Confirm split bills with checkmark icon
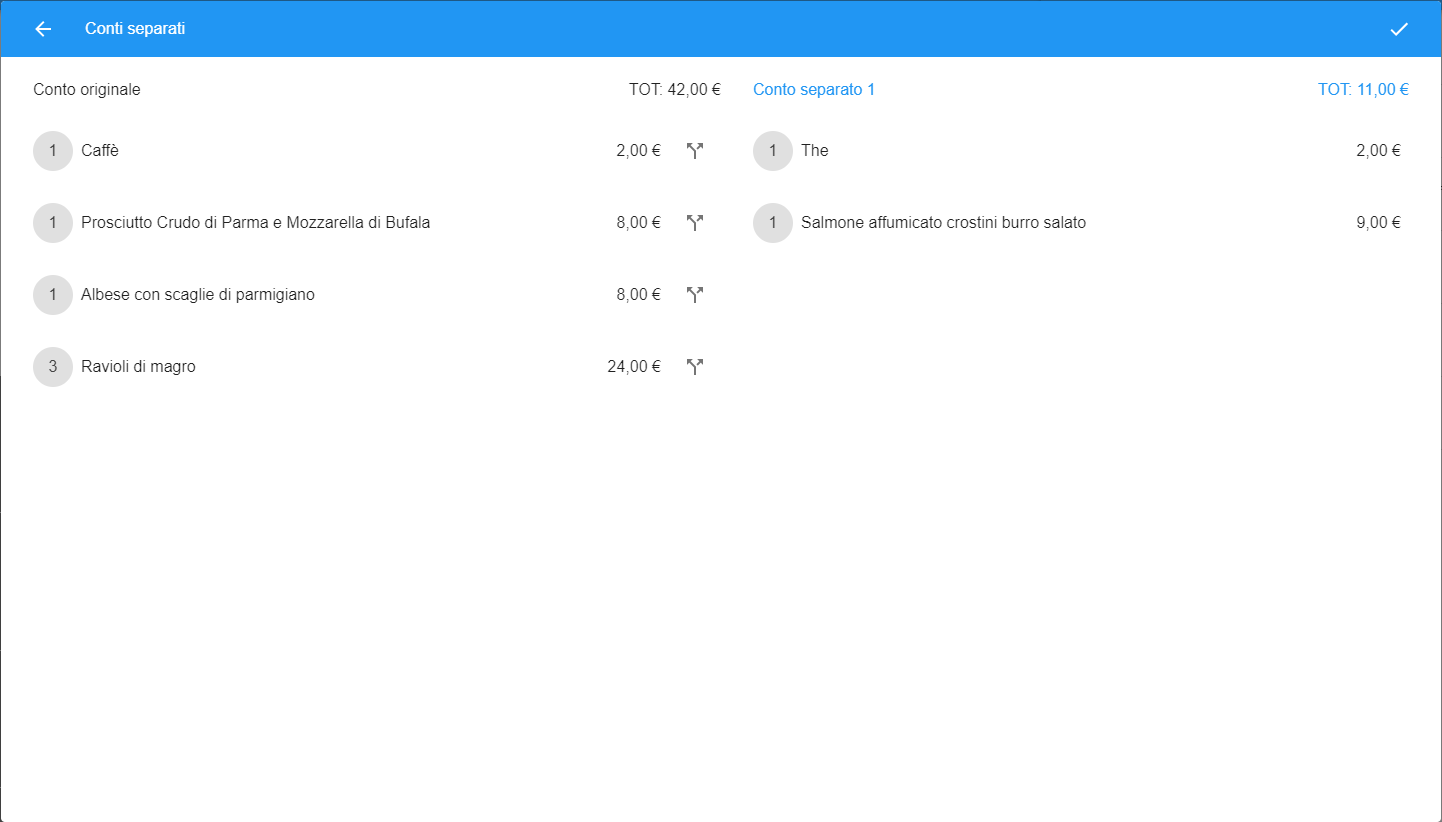This screenshot has width=1442, height=822. pos(1399,29)
